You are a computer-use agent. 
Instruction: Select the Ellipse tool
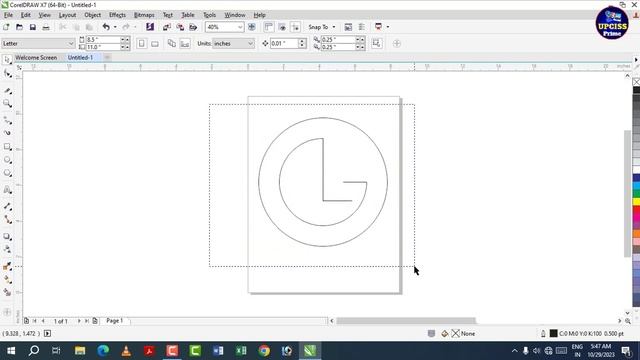click(x=7, y=160)
